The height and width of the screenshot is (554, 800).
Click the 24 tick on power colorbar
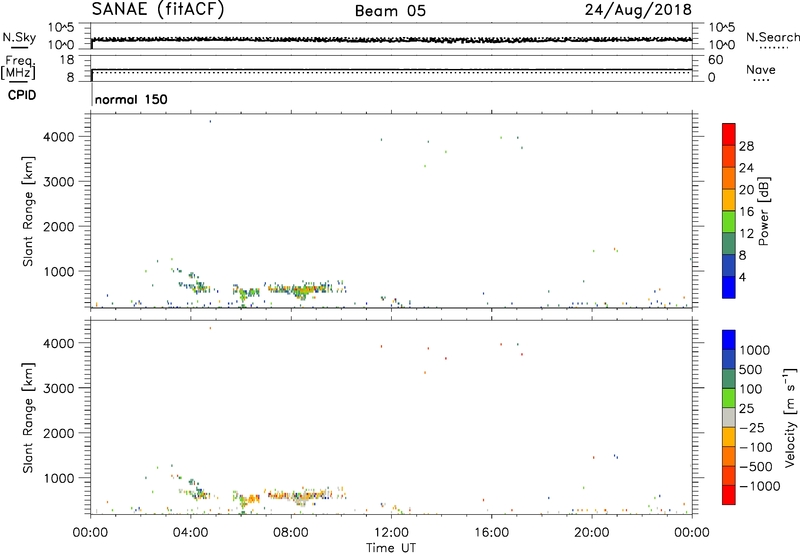[746, 168]
